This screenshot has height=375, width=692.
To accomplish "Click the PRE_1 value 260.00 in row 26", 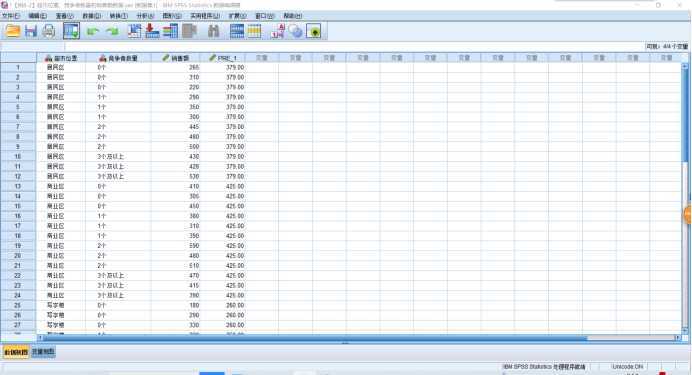I will (223, 315).
